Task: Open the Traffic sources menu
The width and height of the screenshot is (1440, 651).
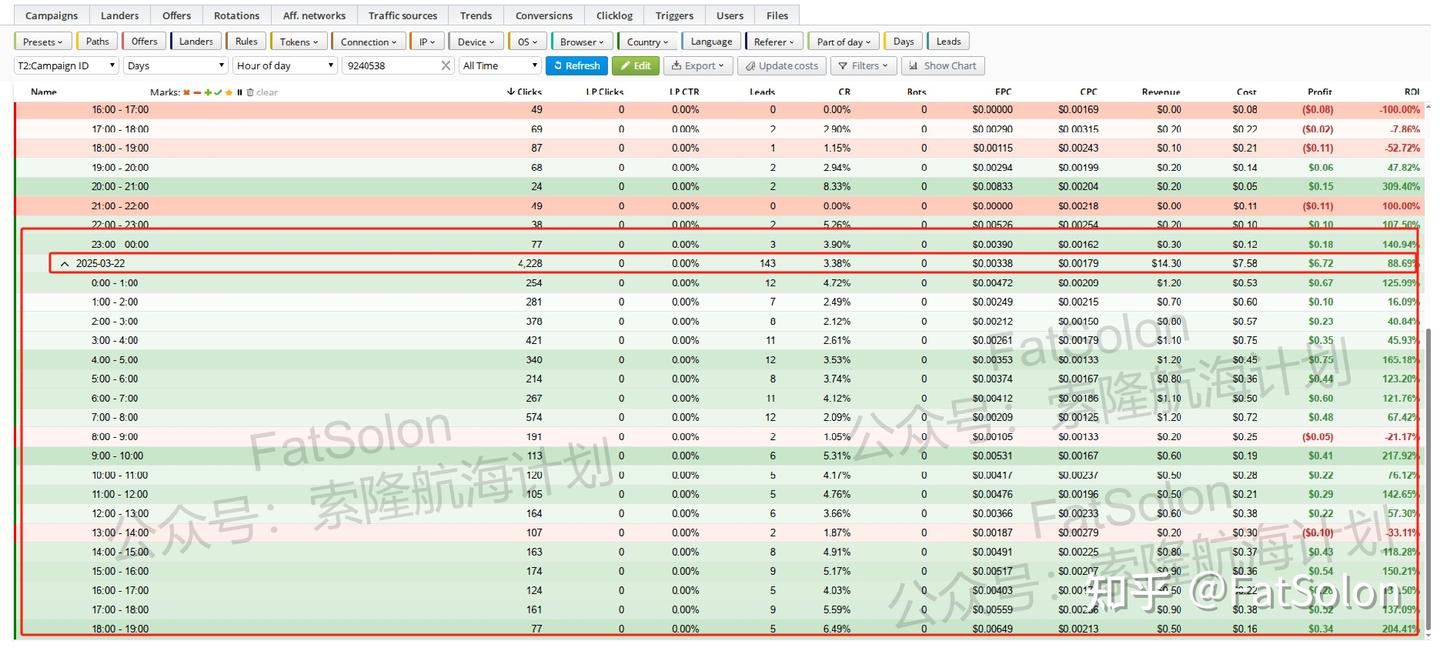Action: click(x=402, y=15)
